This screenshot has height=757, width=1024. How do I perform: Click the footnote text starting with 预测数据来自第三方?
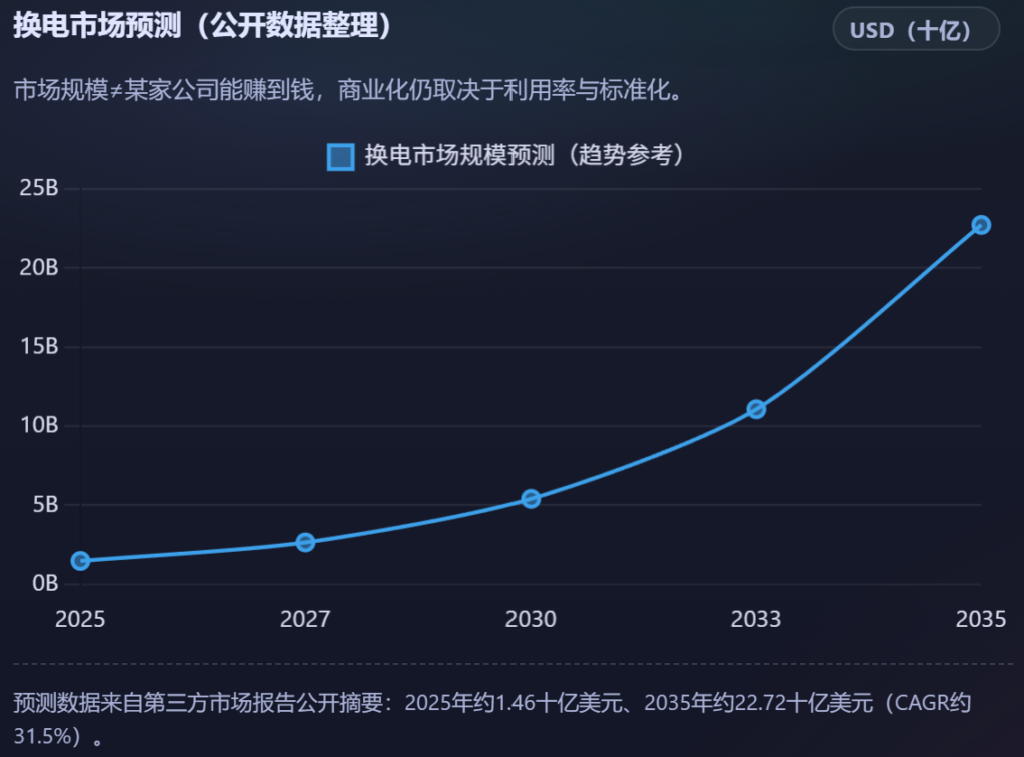pyautogui.click(x=492, y=704)
